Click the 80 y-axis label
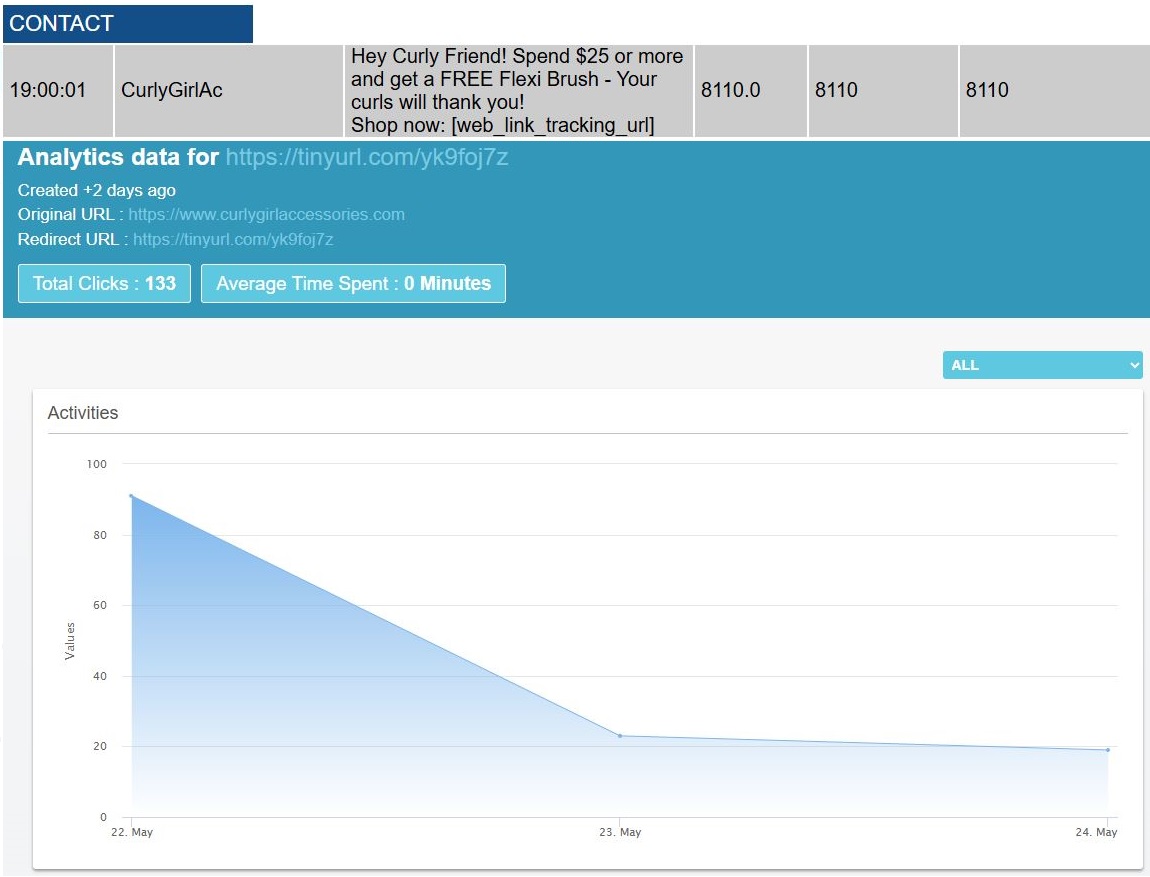This screenshot has height=877, width=1150. pos(100,535)
